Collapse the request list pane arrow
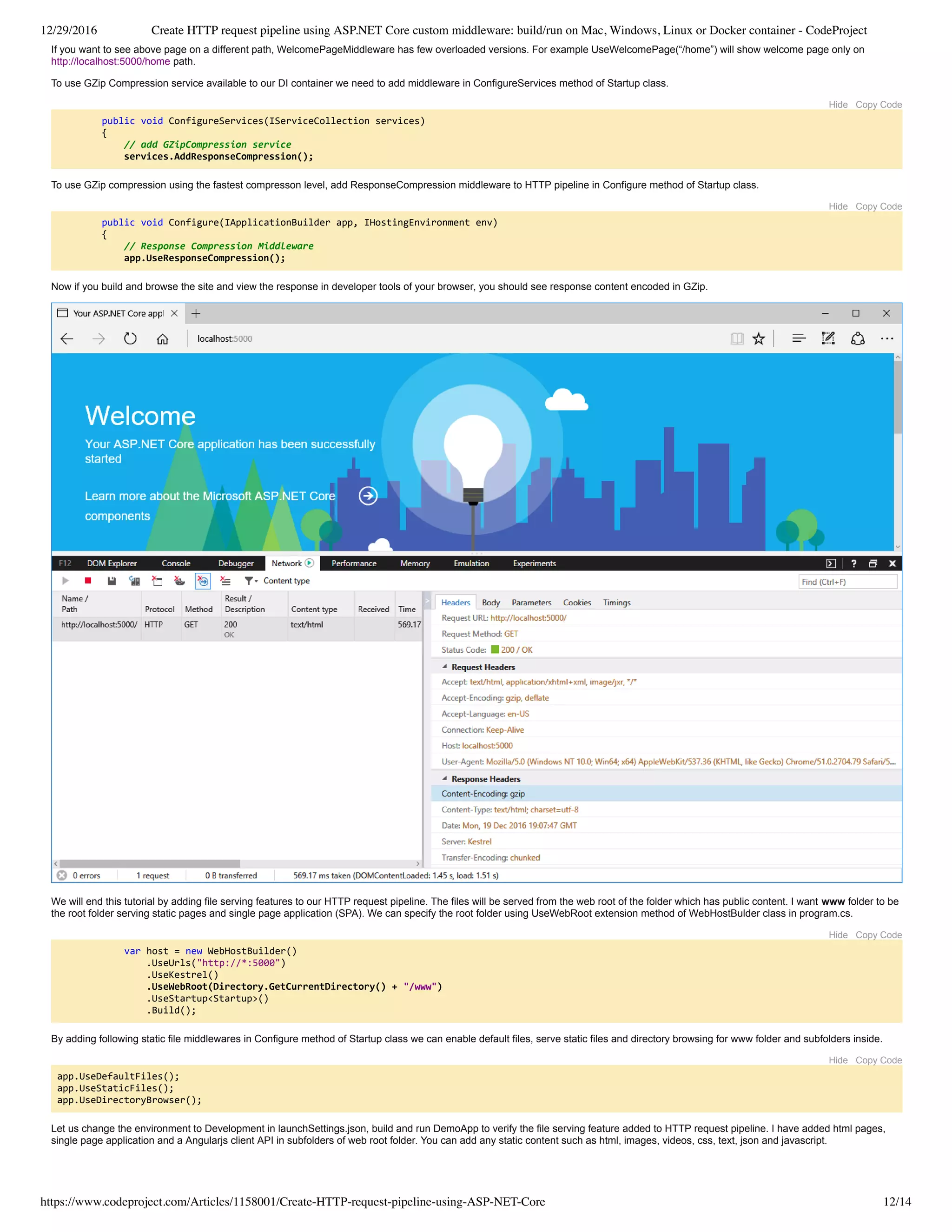 (x=427, y=601)
